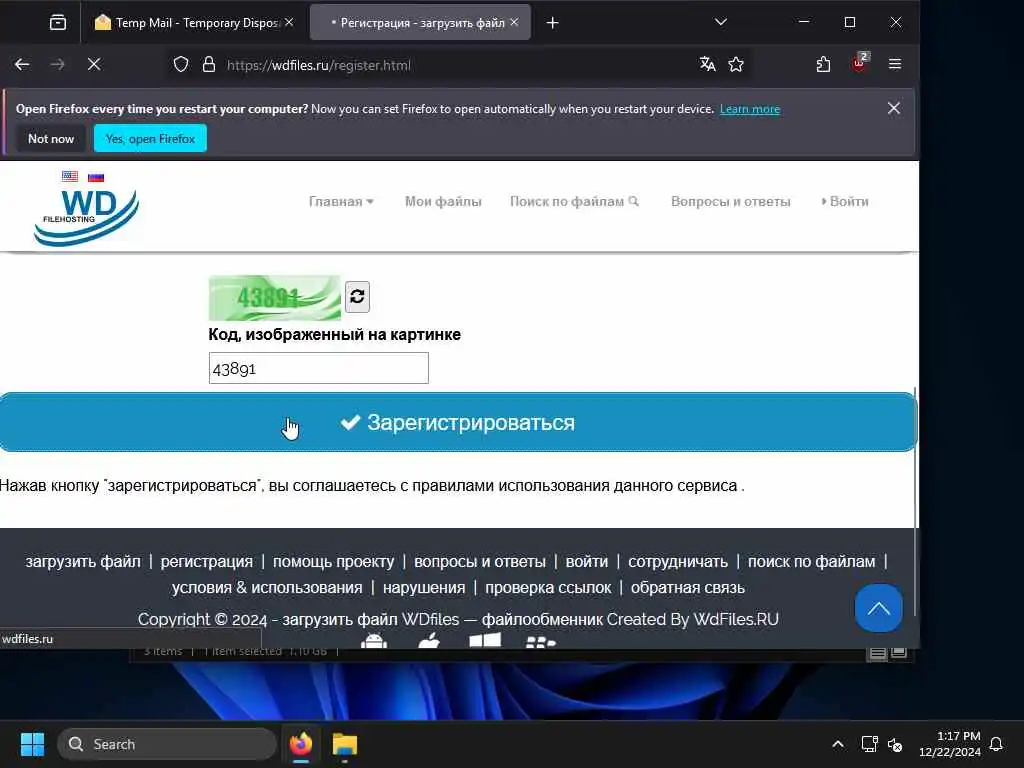Image resolution: width=1024 pixels, height=768 pixels.
Task: Click the WD Filehosting logo
Action: (x=86, y=217)
